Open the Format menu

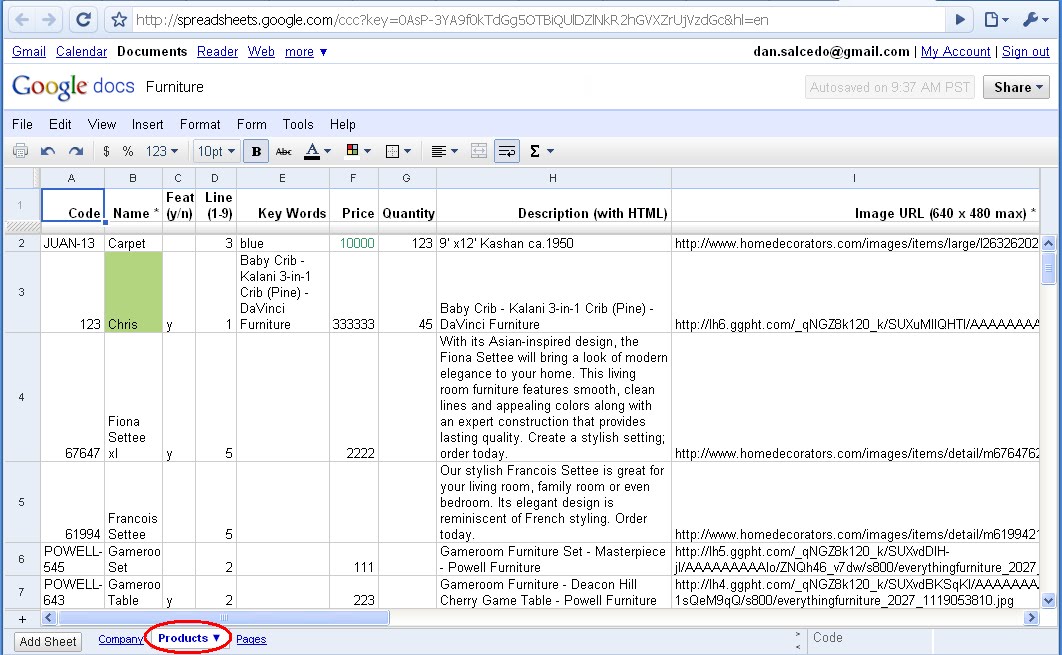coord(200,124)
